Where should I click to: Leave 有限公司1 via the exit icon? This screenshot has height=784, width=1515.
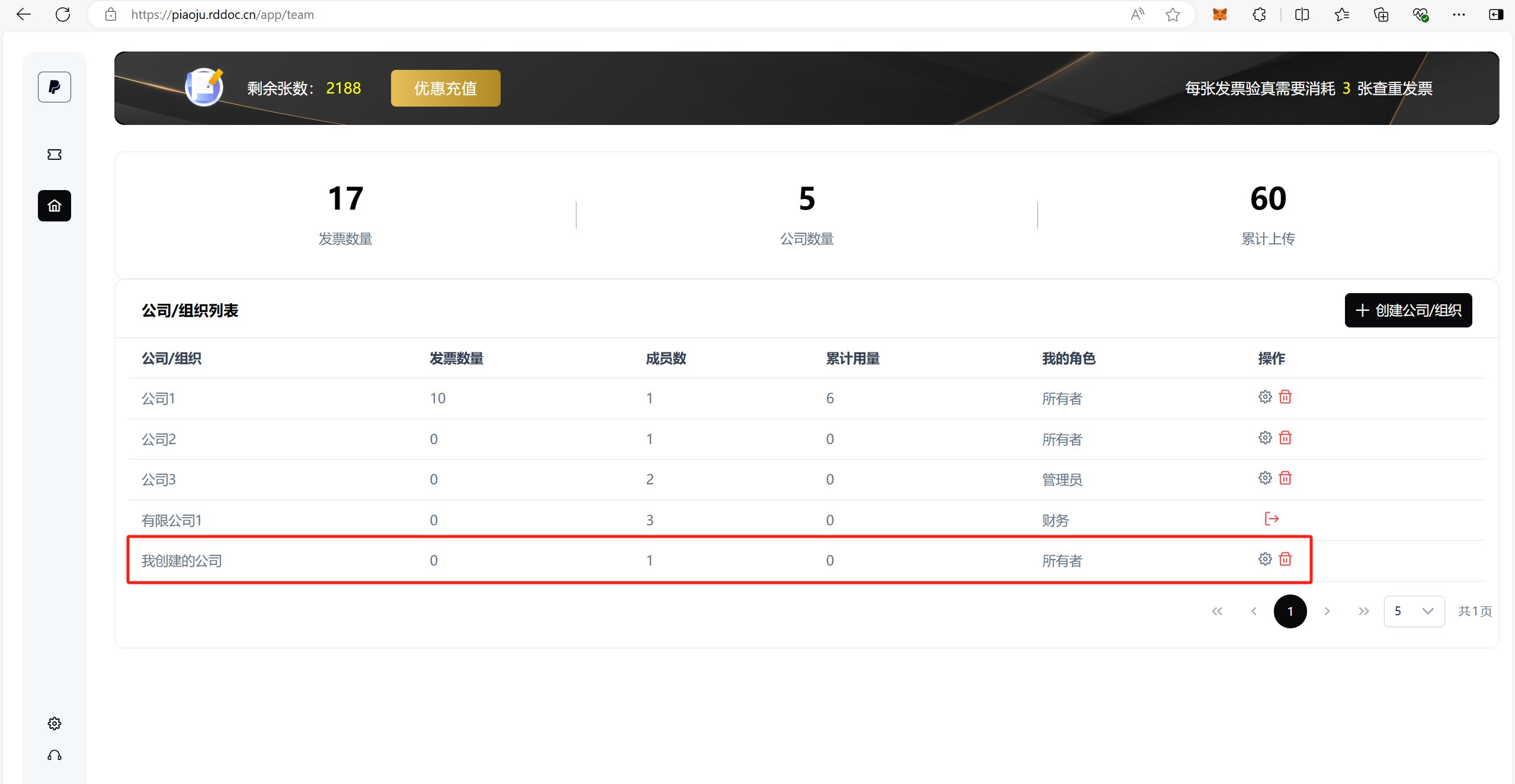click(x=1271, y=519)
